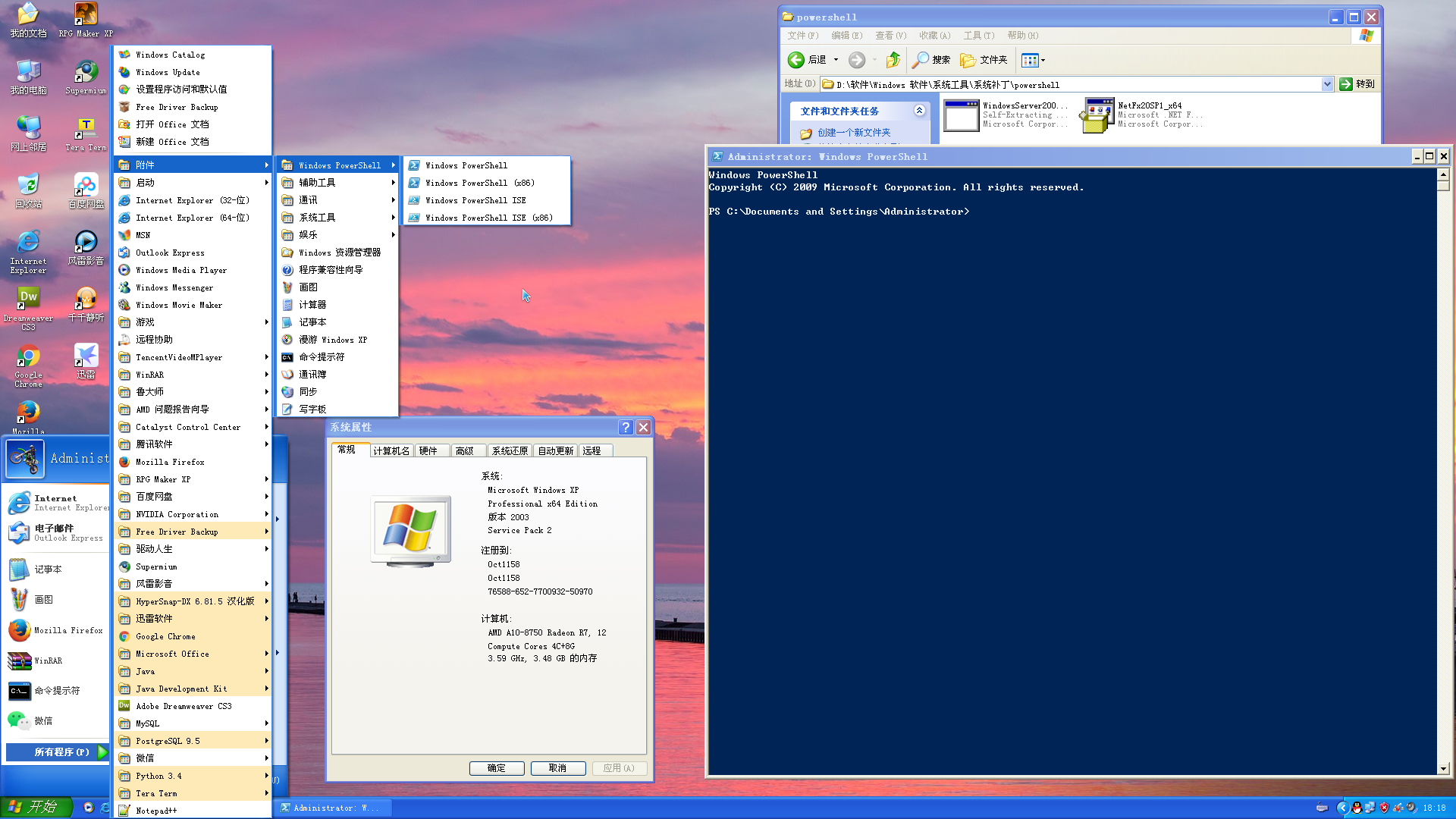
Task: Click the PowerShell scrollbar up arrow
Action: pyautogui.click(x=1443, y=175)
